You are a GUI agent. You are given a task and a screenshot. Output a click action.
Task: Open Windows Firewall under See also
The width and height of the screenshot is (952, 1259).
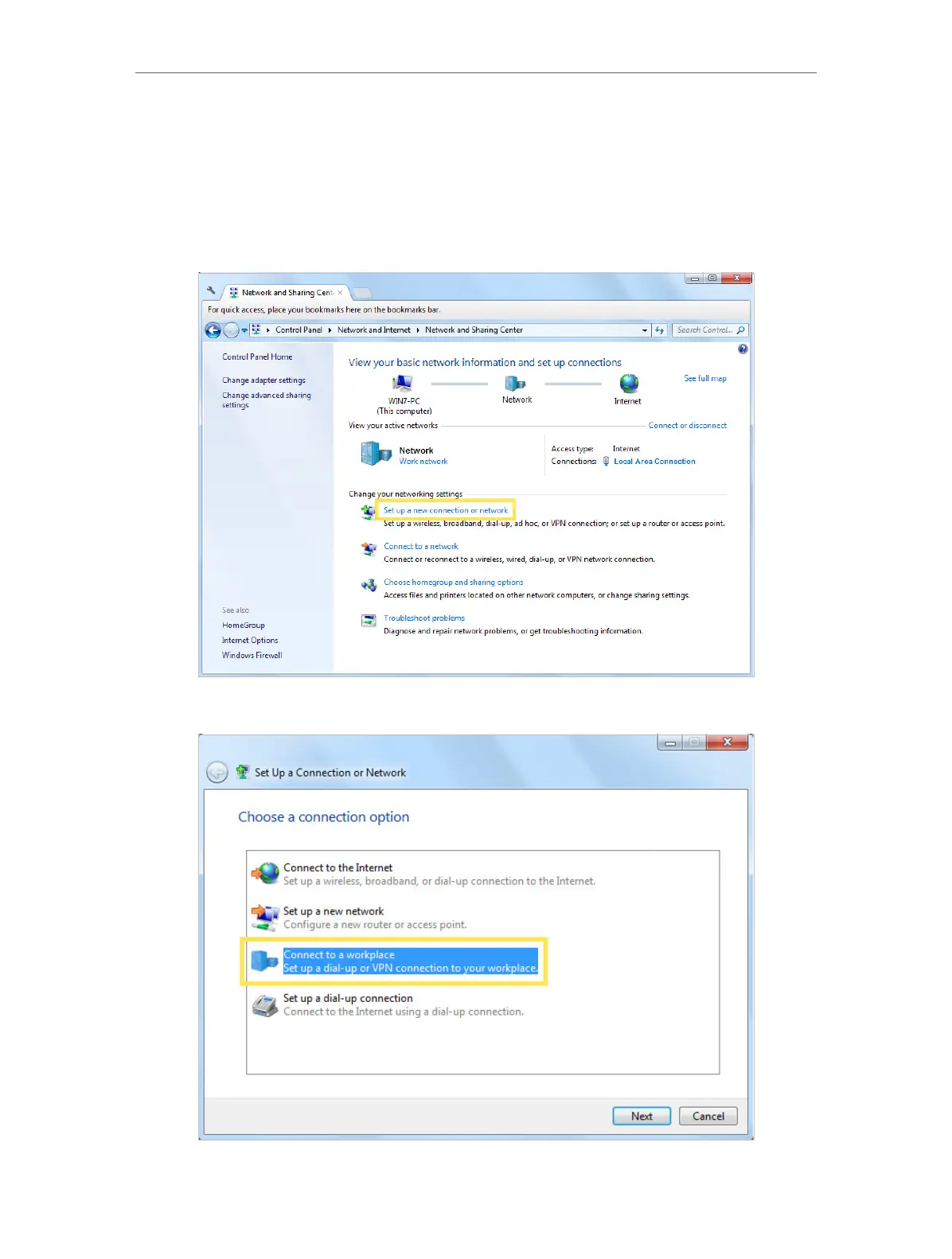252,656
